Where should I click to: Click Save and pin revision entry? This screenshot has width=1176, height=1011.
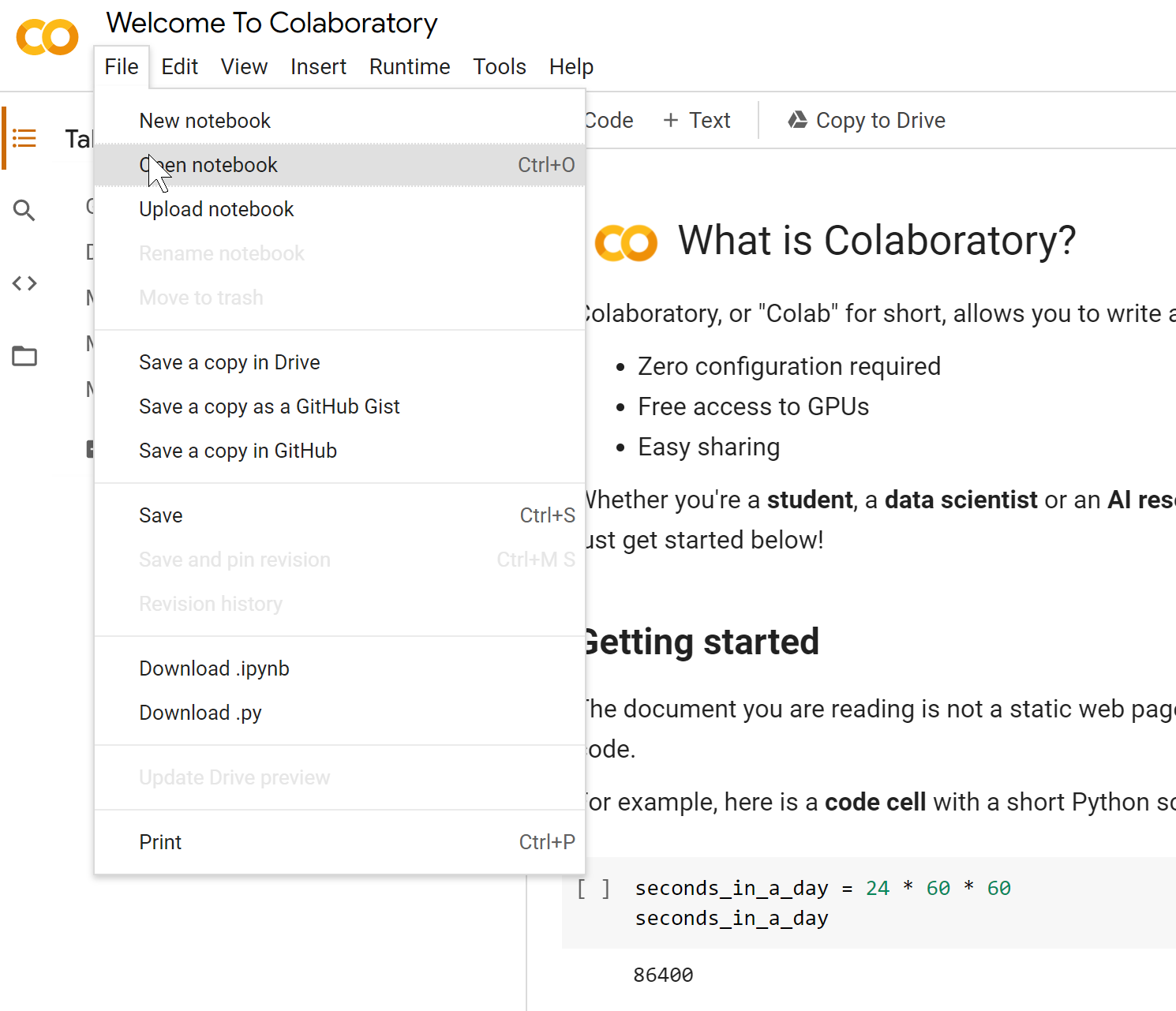340,560
